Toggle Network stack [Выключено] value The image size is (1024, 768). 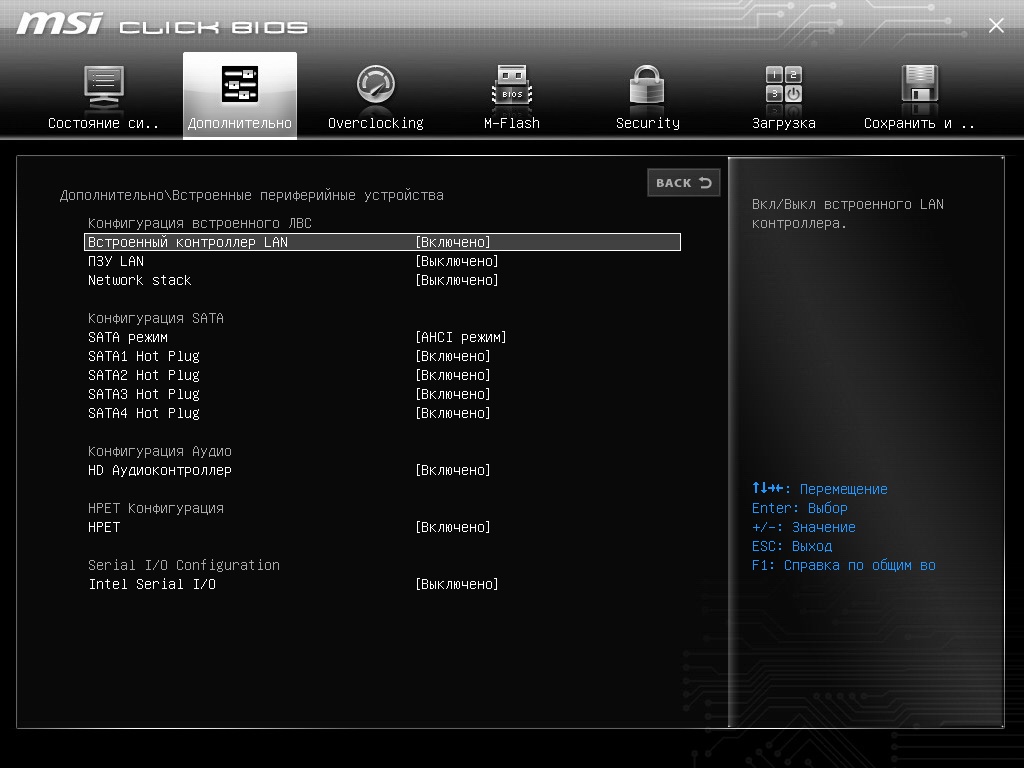[456, 280]
